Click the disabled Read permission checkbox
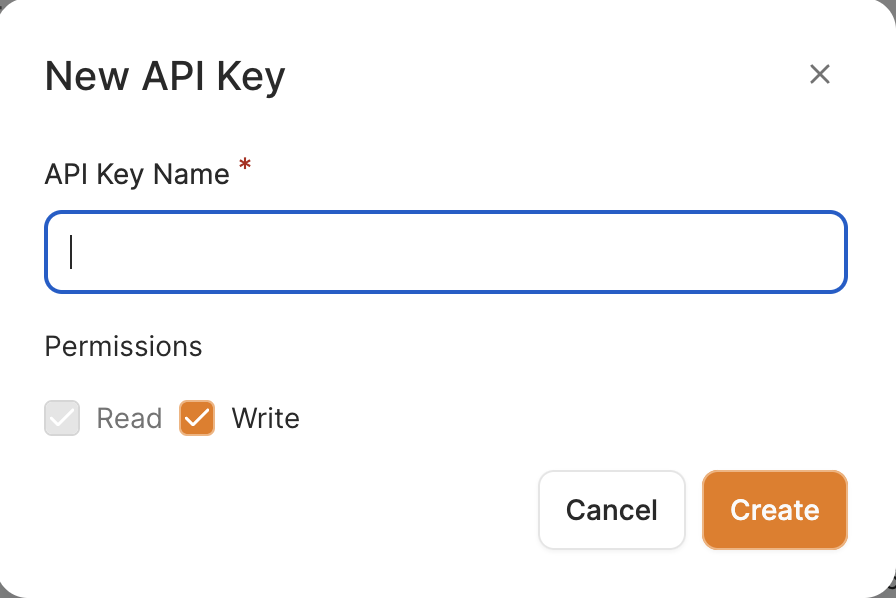The height and width of the screenshot is (598, 896). [x=62, y=418]
